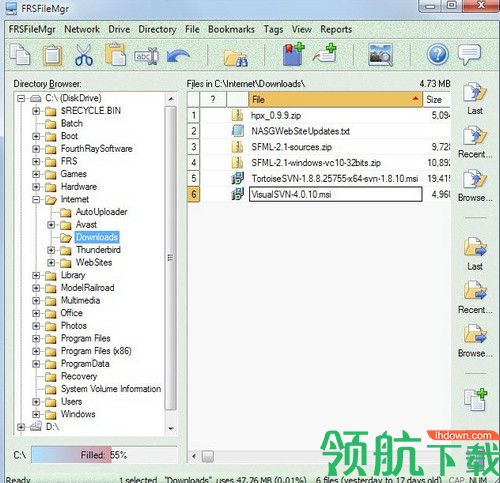Expand the Avast folder node
The image size is (500, 483).
pos(51,225)
